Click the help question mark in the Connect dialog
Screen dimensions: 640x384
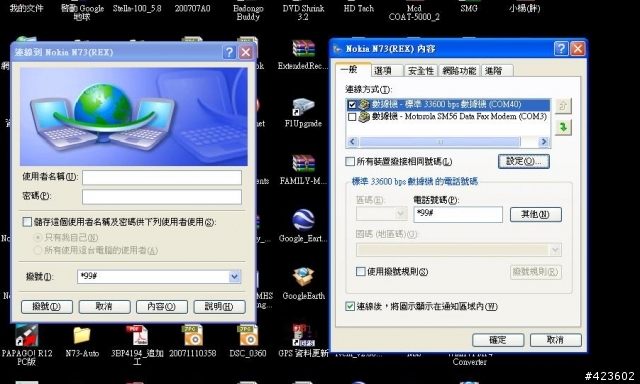click(x=229, y=52)
